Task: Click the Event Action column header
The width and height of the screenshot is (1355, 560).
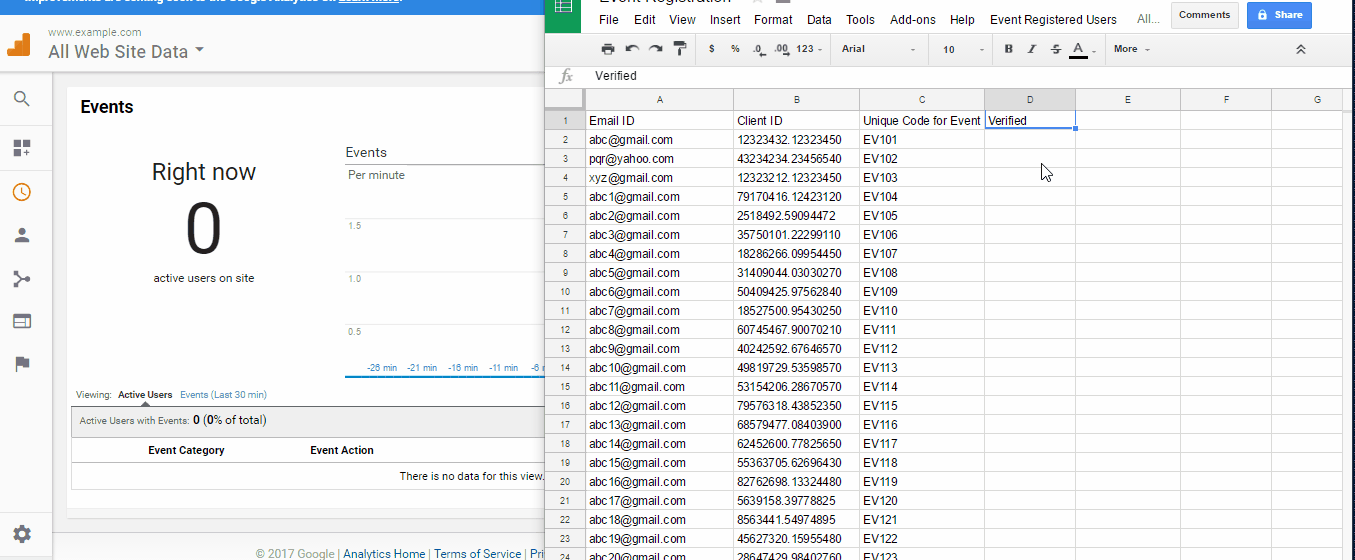Action: pyautogui.click(x=342, y=450)
